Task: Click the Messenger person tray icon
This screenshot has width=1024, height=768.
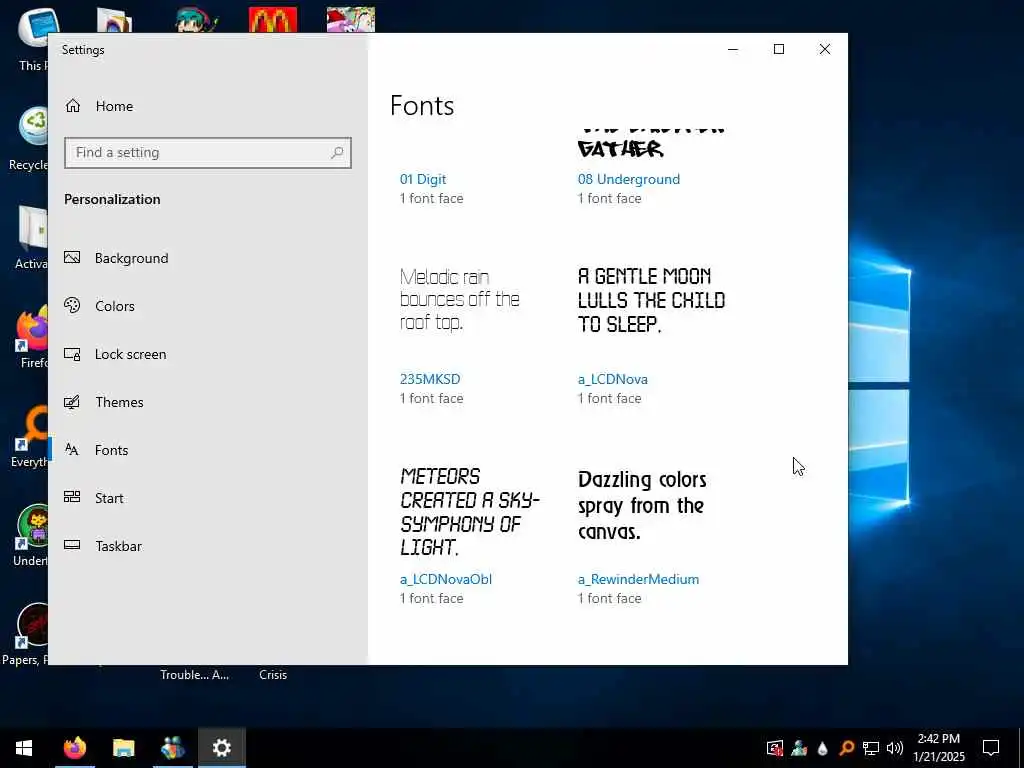Action: coord(799,748)
